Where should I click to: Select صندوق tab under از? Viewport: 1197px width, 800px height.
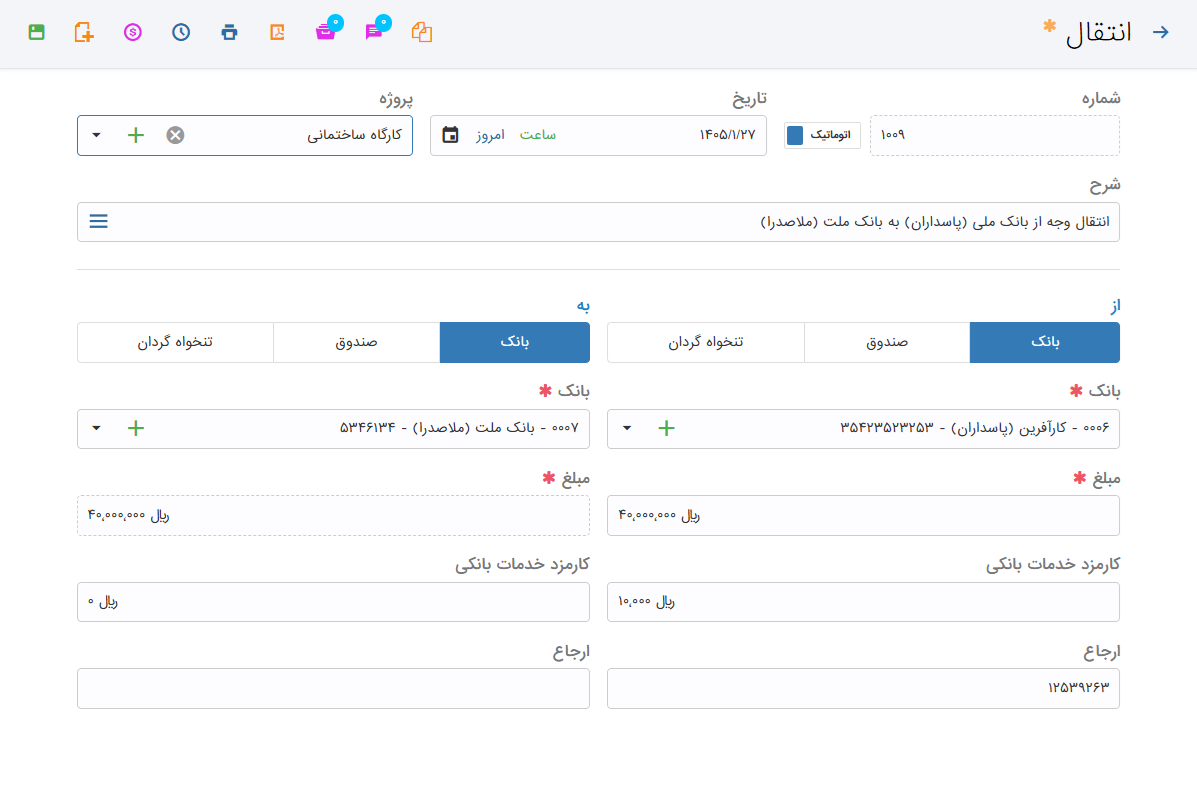(x=887, y=342)
